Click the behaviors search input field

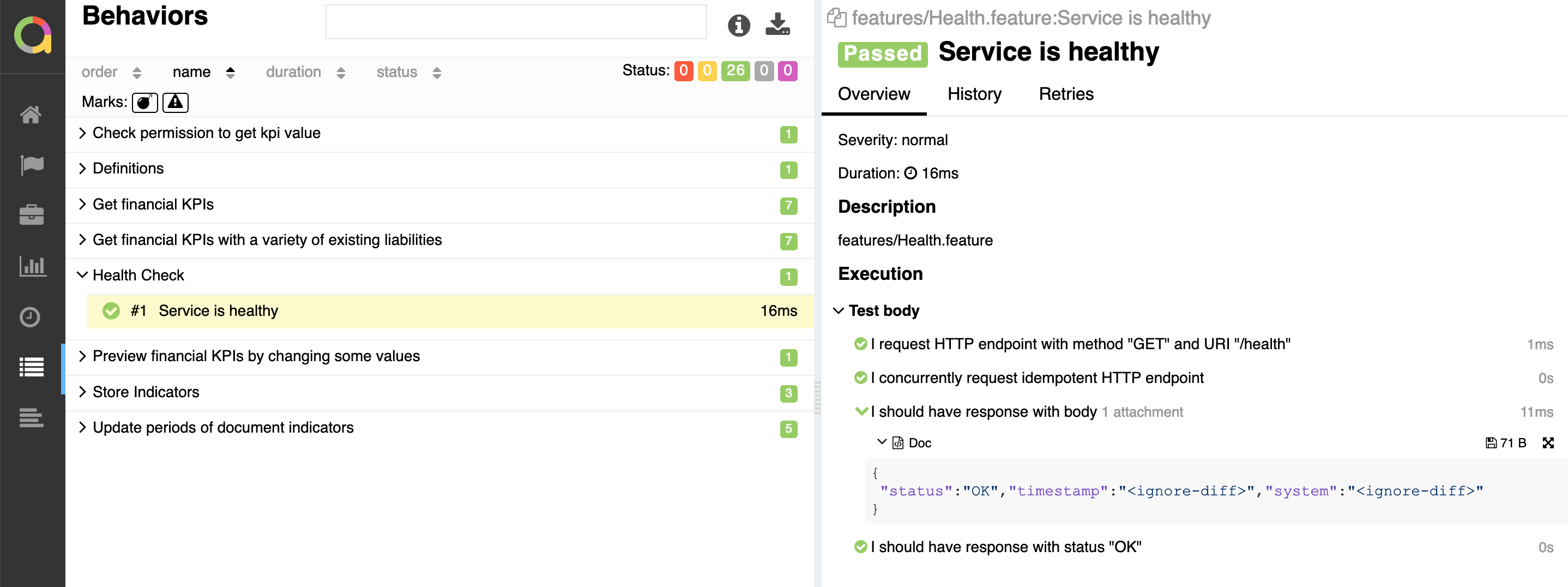[516, 22]
